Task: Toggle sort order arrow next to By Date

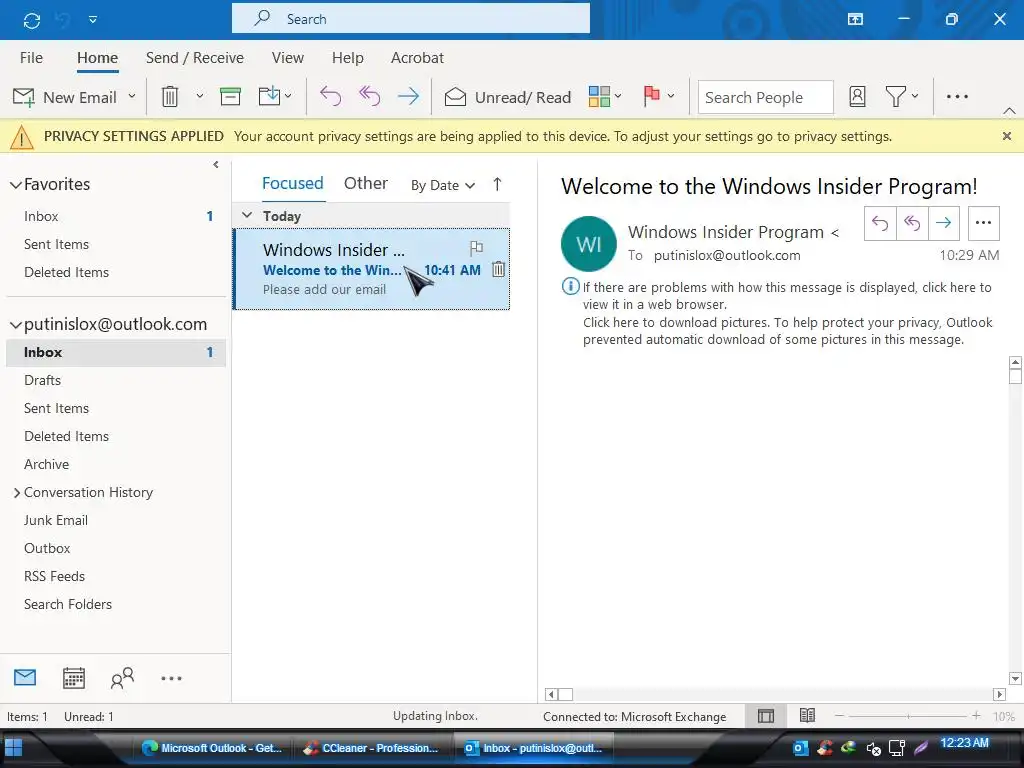Action: [x=497, y=185]
